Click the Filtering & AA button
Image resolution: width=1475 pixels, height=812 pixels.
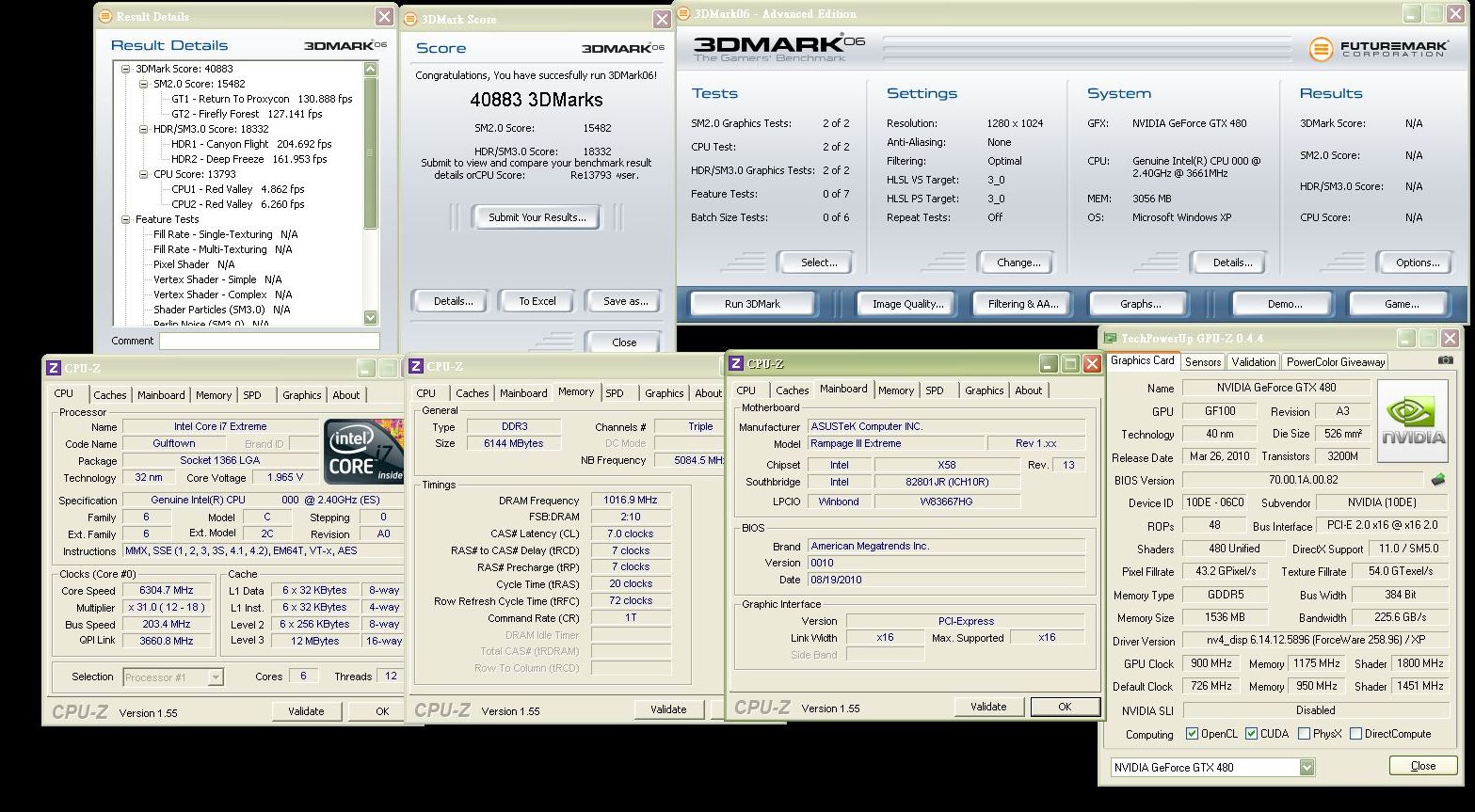tap(1023, 304)
